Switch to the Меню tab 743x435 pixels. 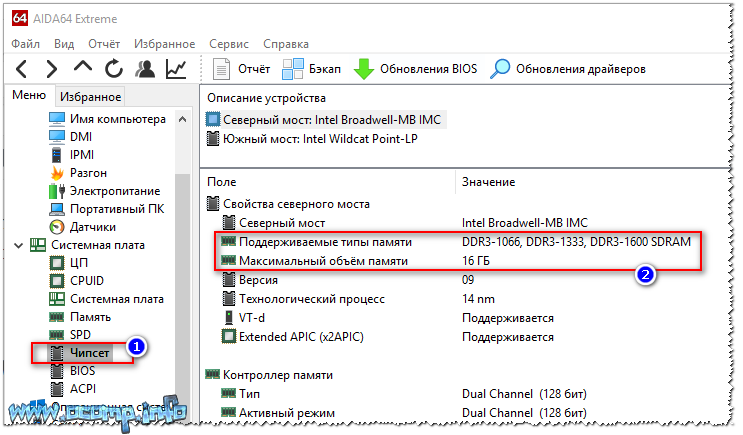coord(29,95)
